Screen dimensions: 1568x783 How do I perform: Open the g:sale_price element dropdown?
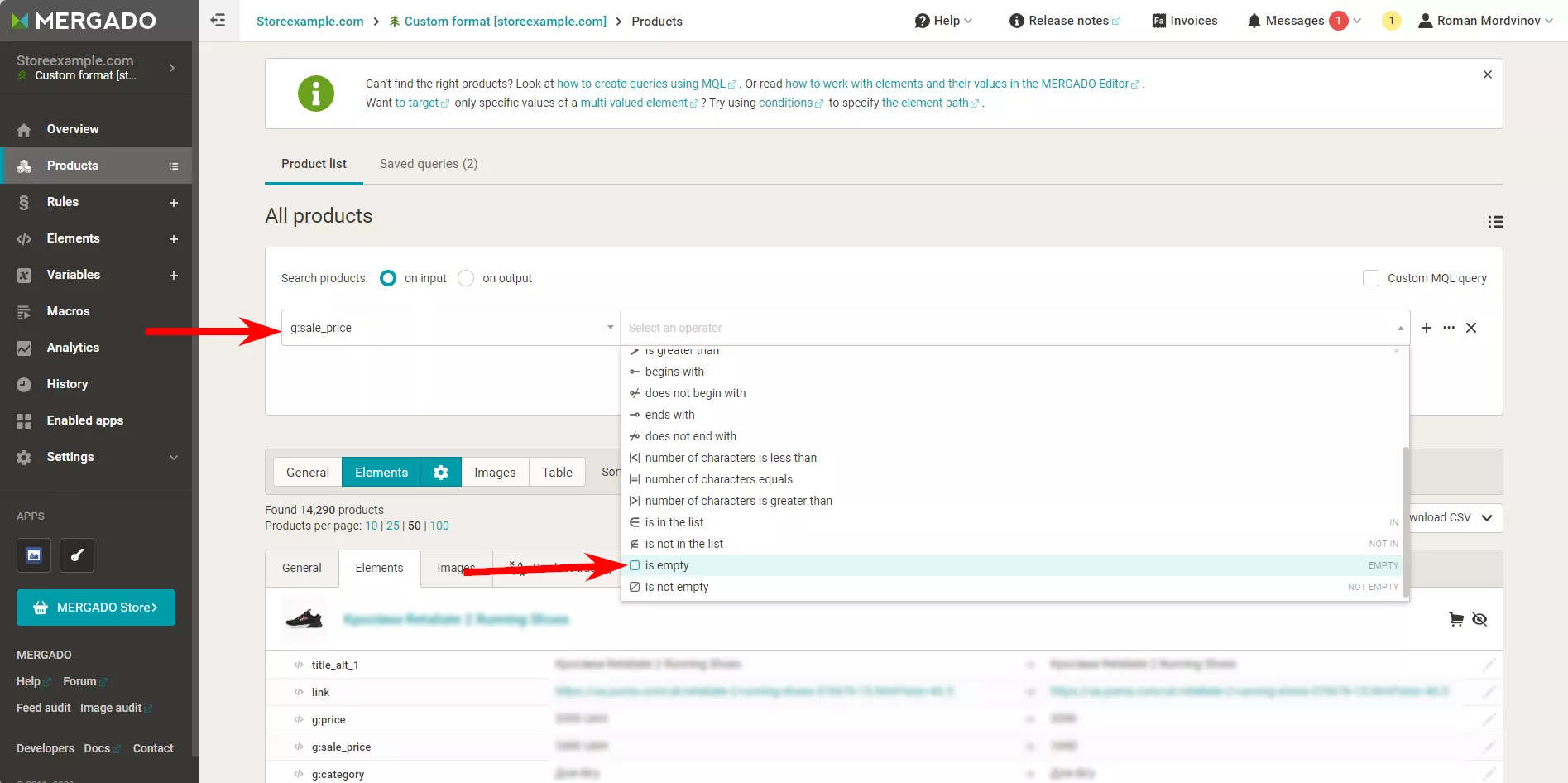click(451, 328)
